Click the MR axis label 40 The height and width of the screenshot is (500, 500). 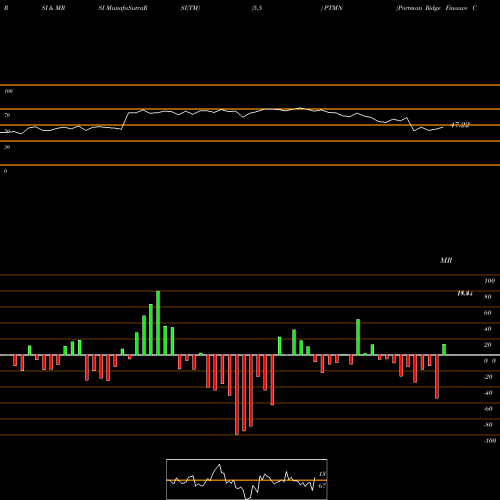point(488,329)
